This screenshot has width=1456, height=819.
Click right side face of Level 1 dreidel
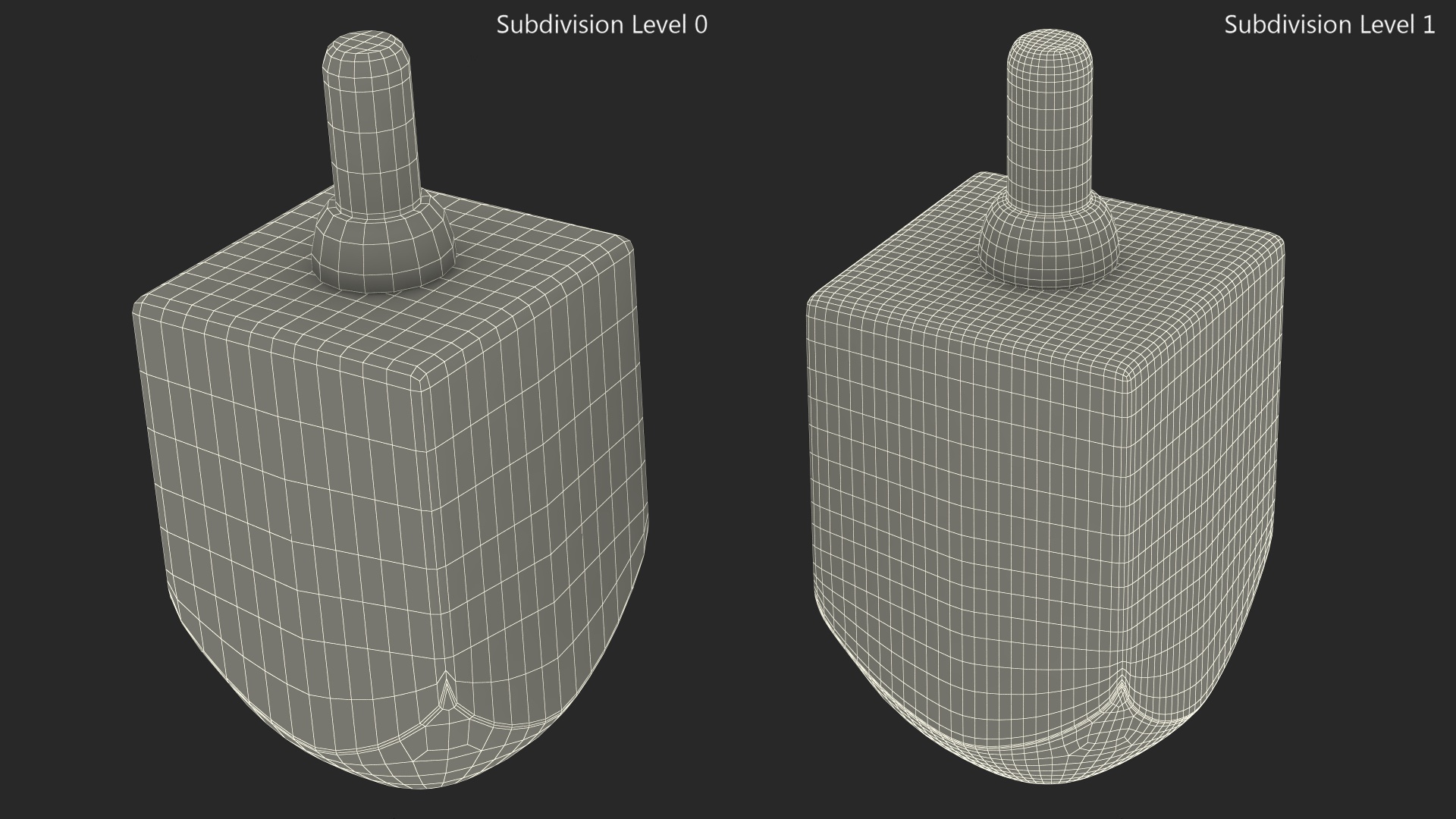(x=1206, y=455)
